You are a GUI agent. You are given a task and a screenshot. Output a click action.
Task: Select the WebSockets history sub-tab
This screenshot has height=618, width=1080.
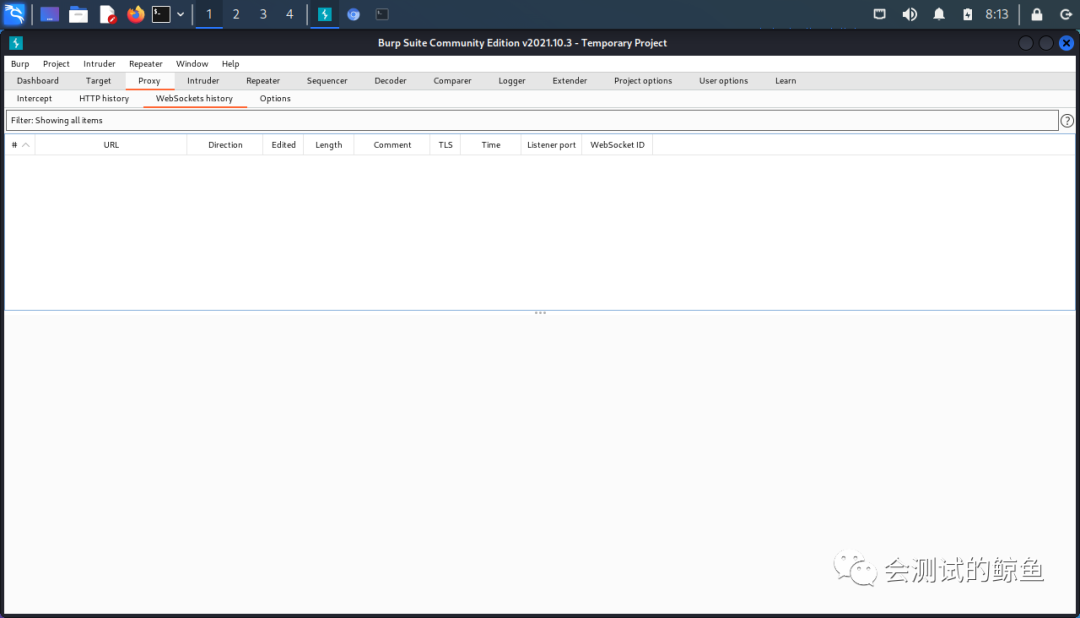click(194, 99)
